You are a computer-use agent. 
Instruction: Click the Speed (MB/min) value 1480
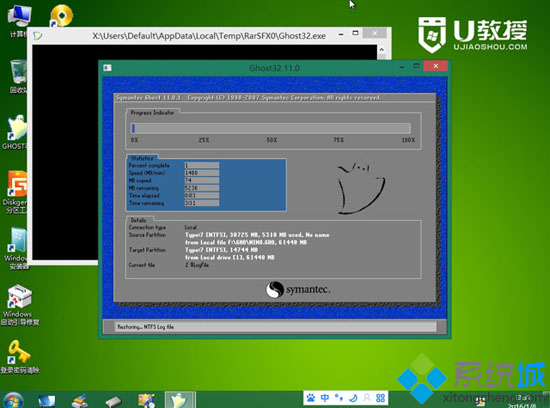pyautogui.click(x=202, y=173)
